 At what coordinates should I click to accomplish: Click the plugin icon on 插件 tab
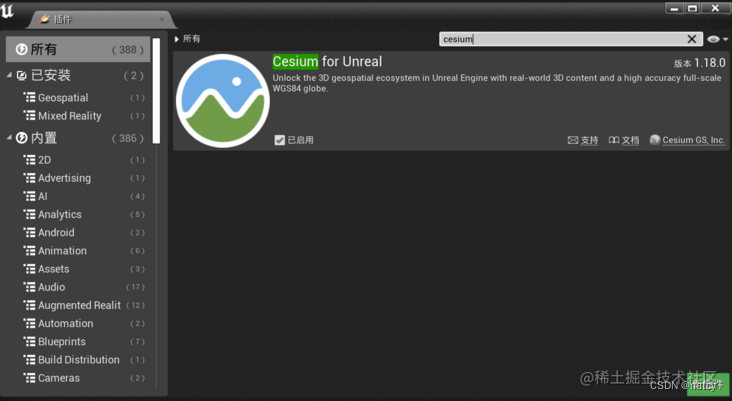(x=44, y=19)
